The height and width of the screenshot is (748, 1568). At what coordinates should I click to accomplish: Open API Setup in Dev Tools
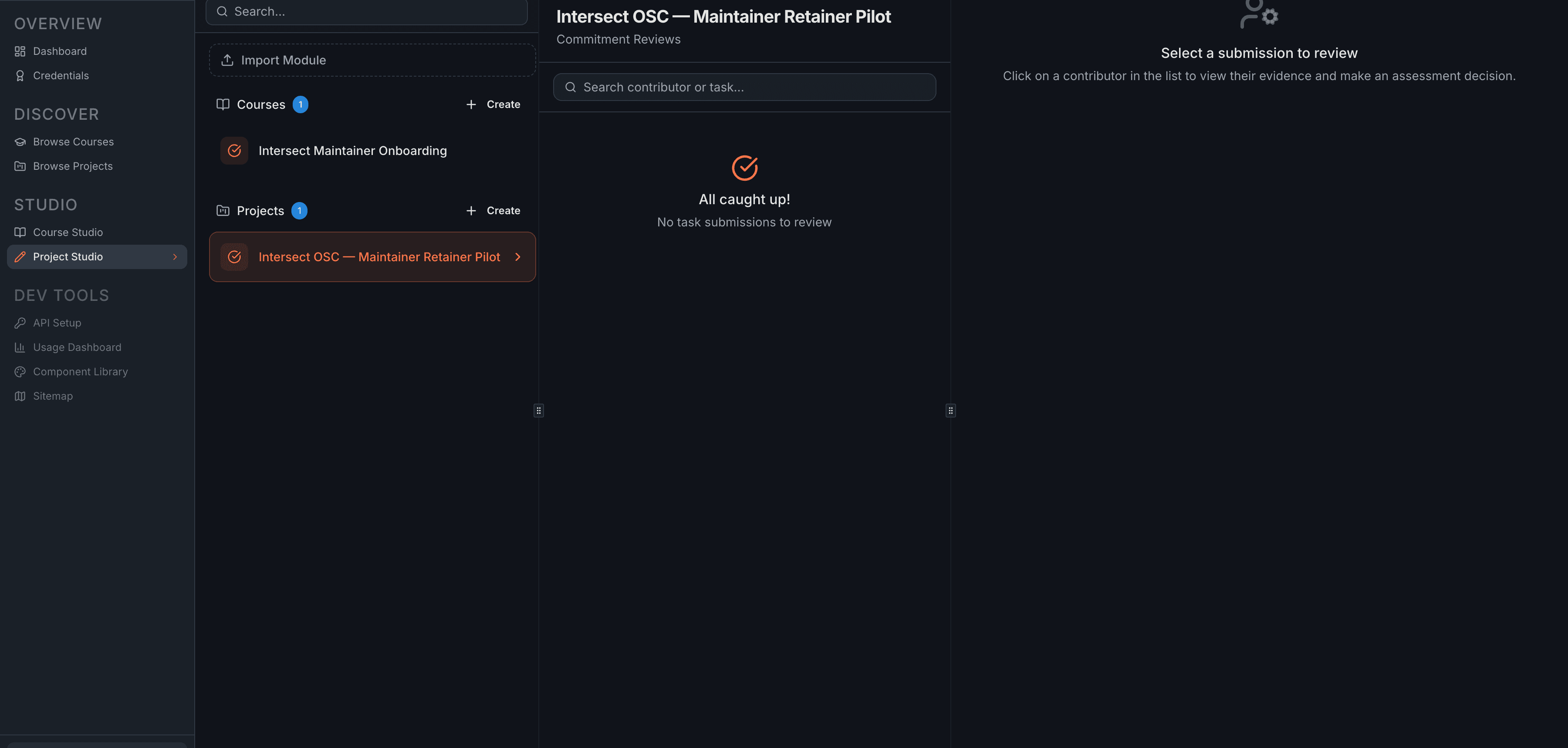[57, 323]
